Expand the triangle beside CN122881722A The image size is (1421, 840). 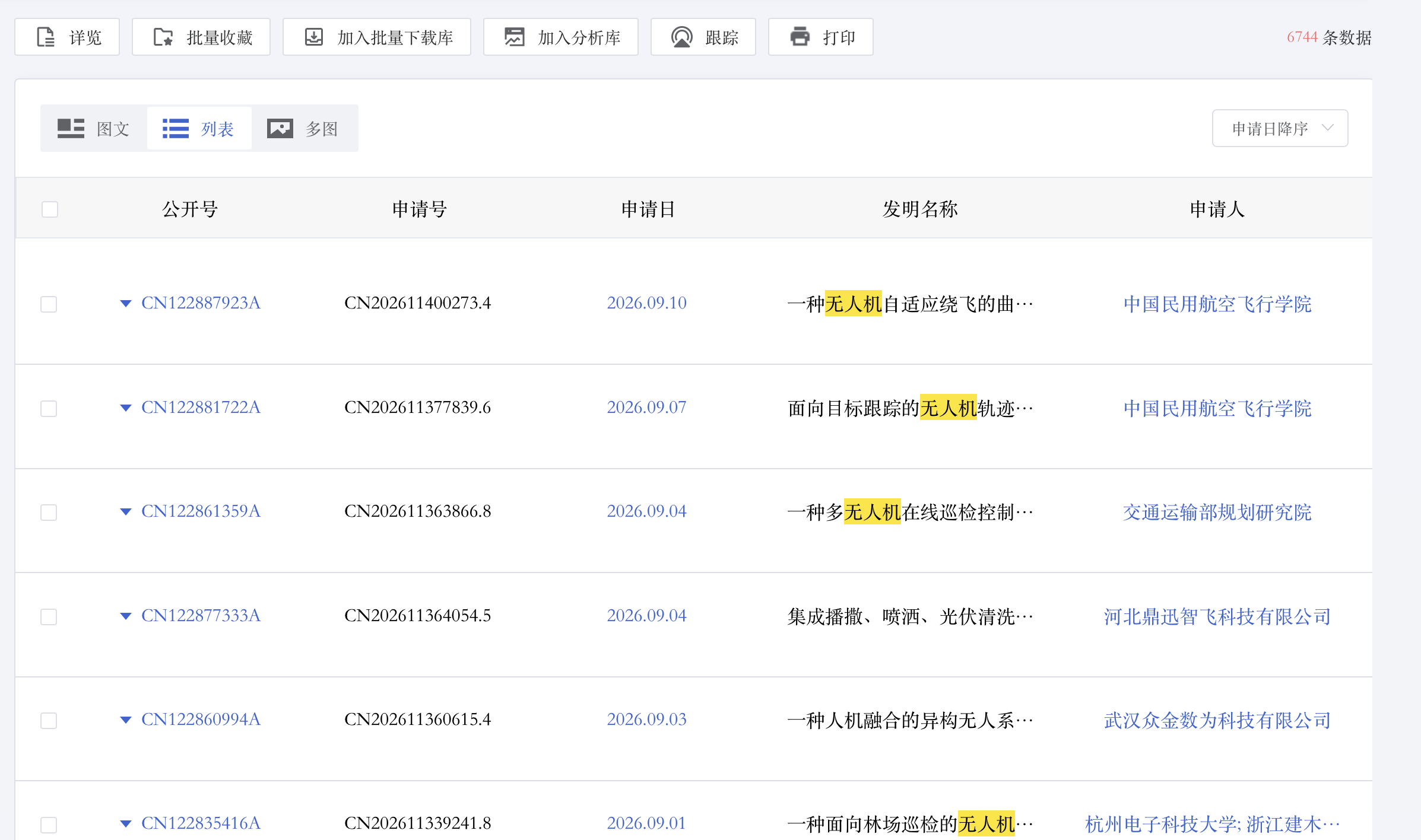tap(125, 408)
